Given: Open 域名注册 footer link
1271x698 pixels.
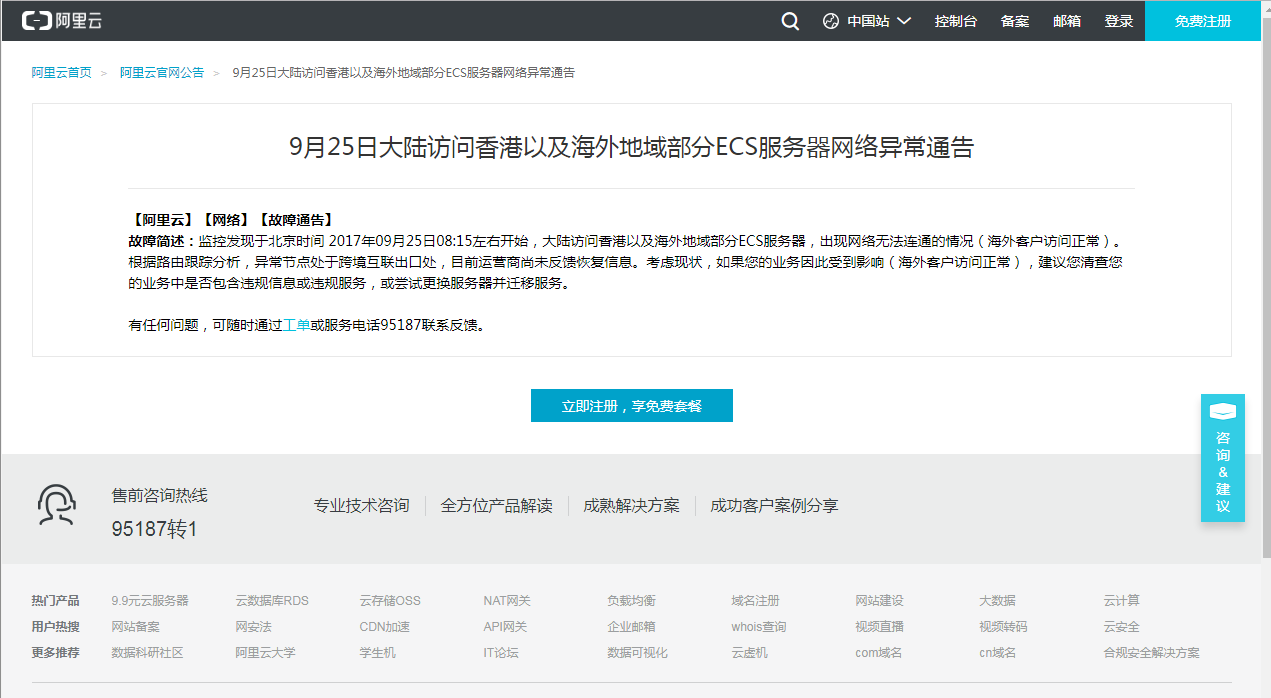Looking at the screenshot, I should point(755,601).
